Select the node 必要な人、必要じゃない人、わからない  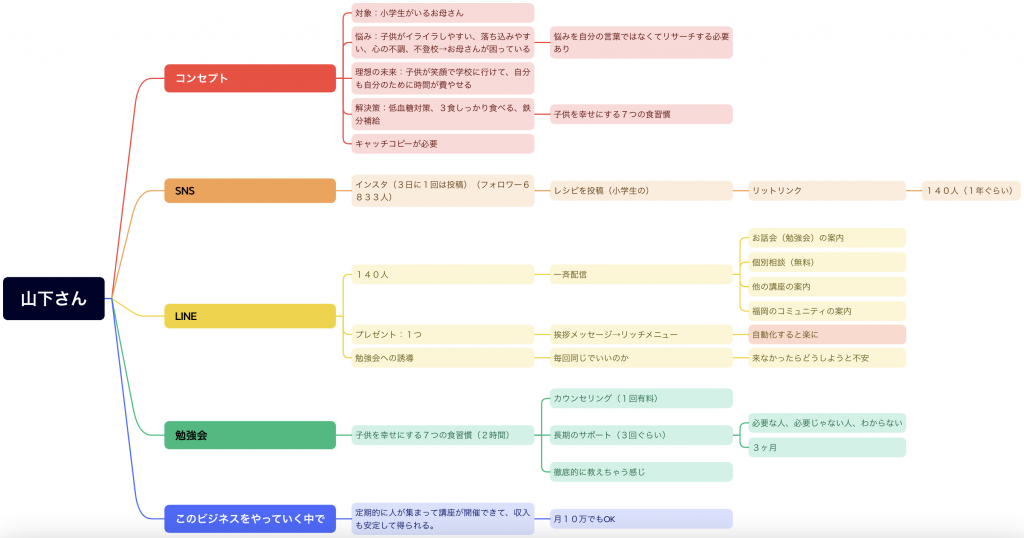point(827,423)
